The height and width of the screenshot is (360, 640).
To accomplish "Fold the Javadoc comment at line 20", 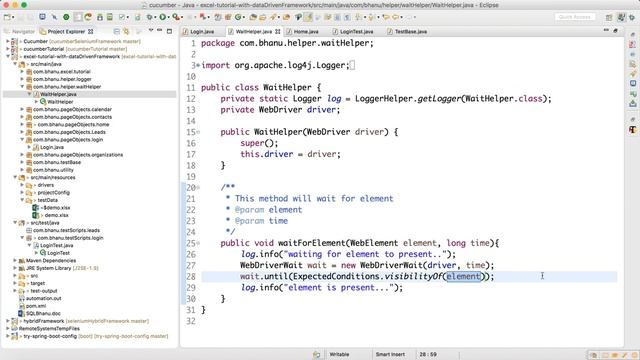I will pyautogui.click(x=198, y=188).
